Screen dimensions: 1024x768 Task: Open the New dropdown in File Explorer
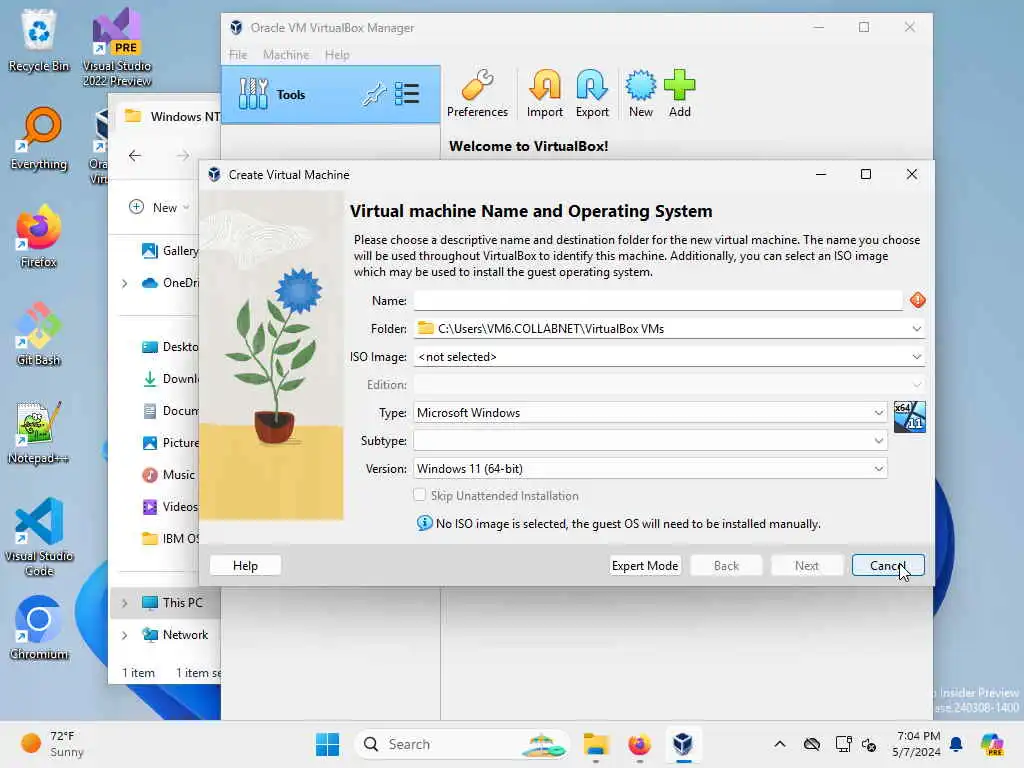pyautogui.click(x=160, y=207)
